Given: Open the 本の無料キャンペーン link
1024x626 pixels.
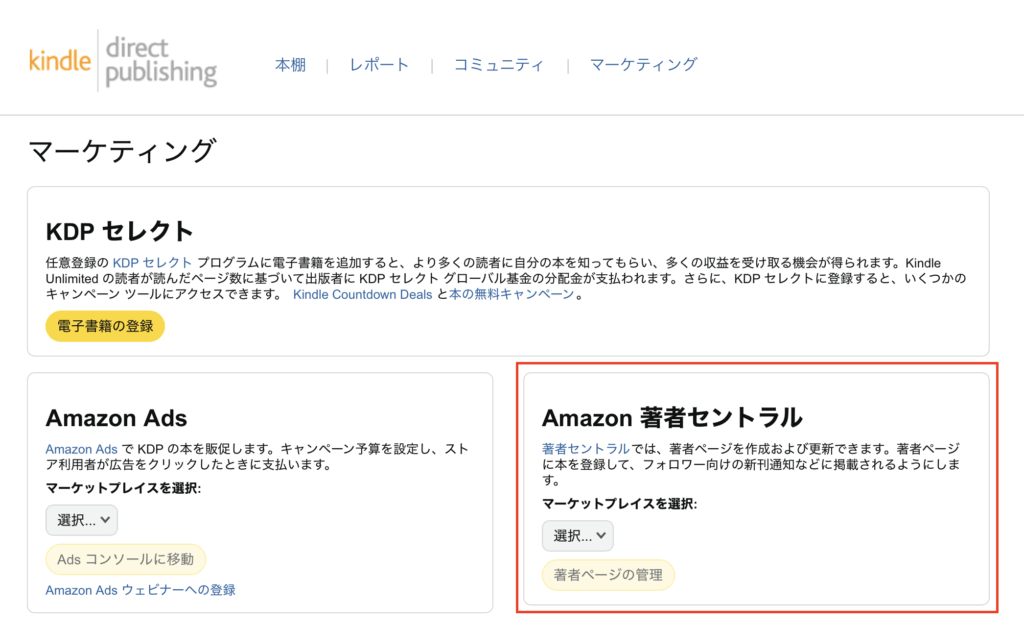Looking at the screenshot, I should pos(512,295).
